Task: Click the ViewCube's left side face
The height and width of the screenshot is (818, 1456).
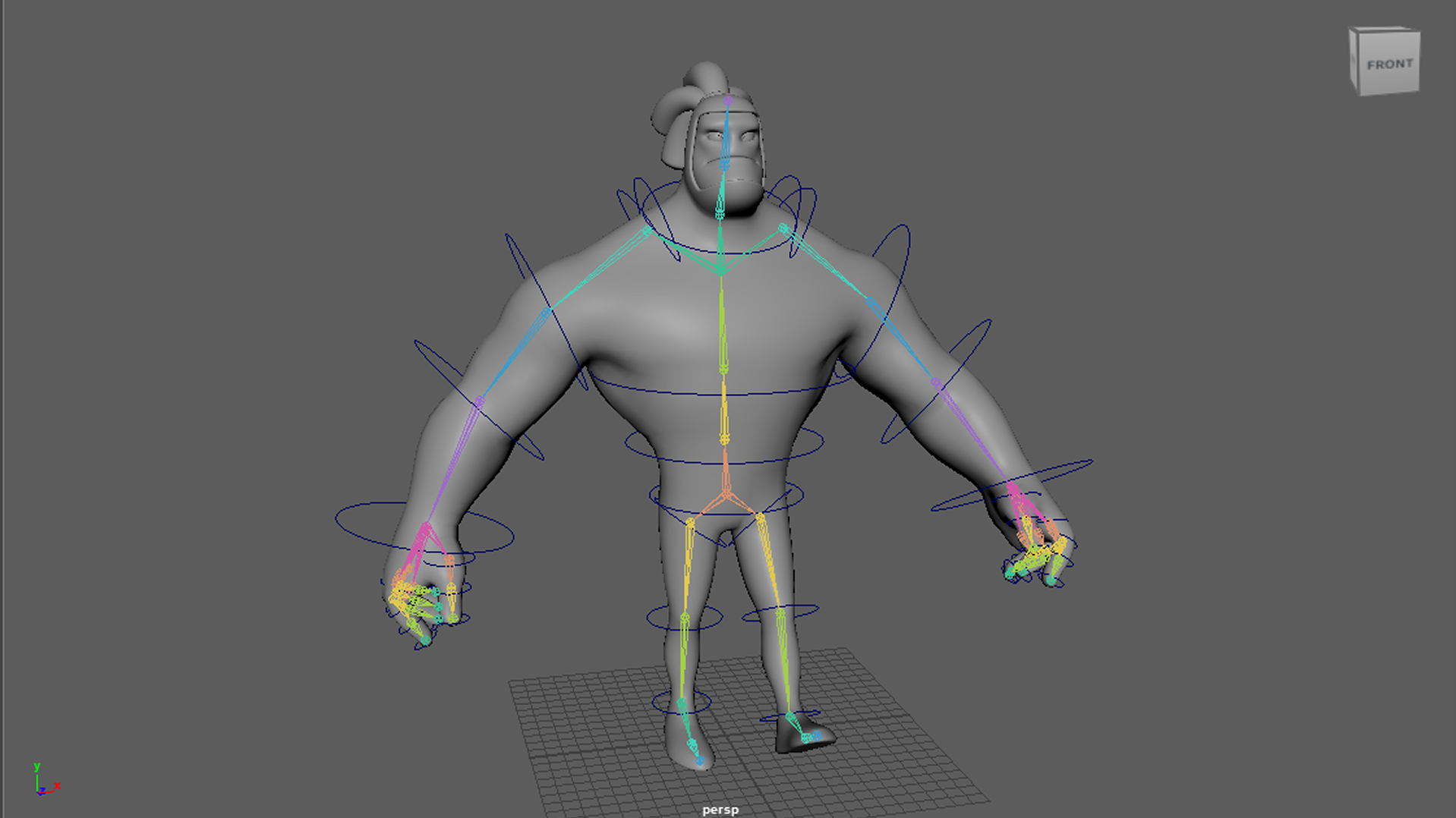Action: pos(1354,61)
